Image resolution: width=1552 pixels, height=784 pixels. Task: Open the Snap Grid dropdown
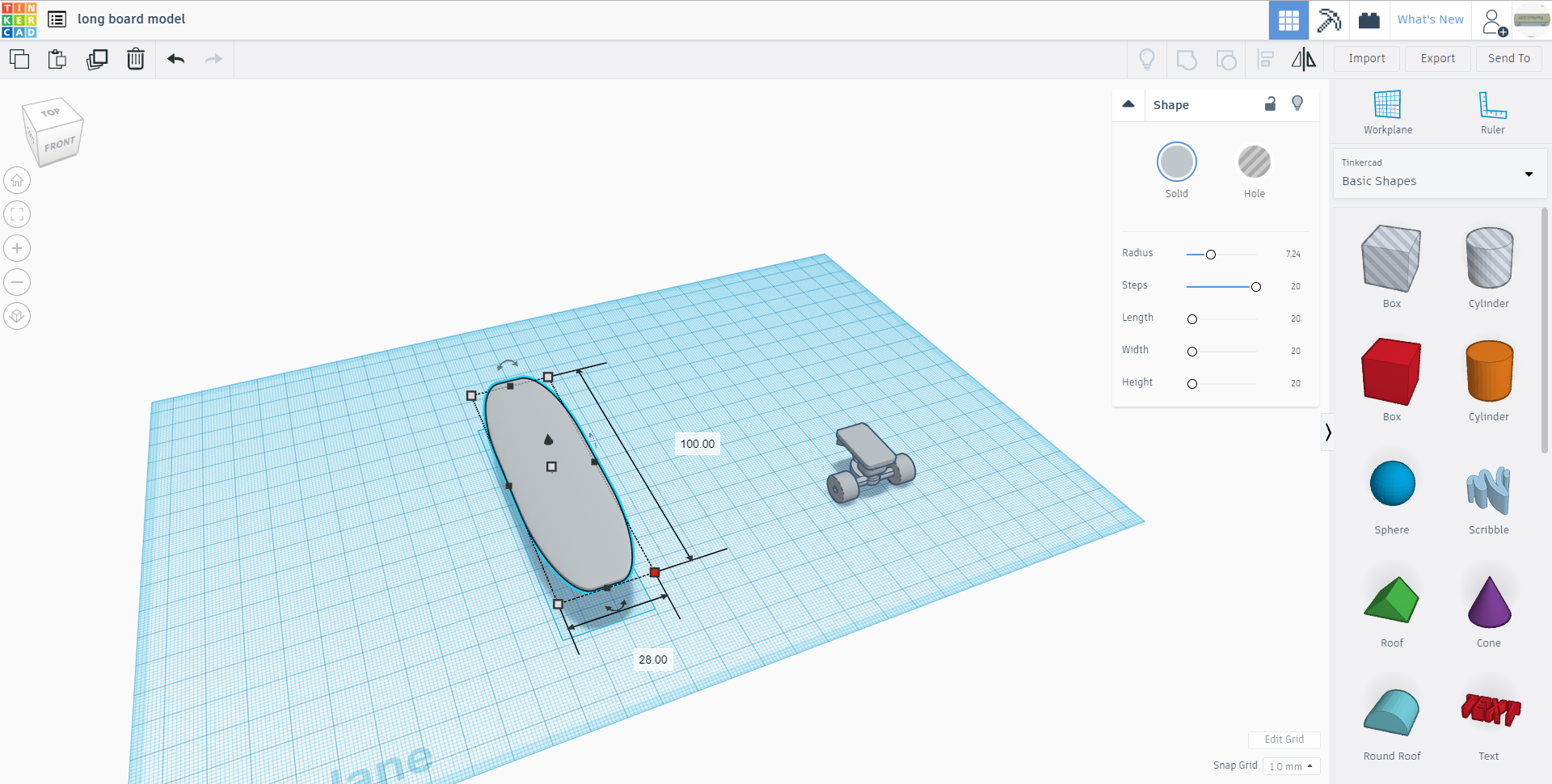coord(1291,766)
